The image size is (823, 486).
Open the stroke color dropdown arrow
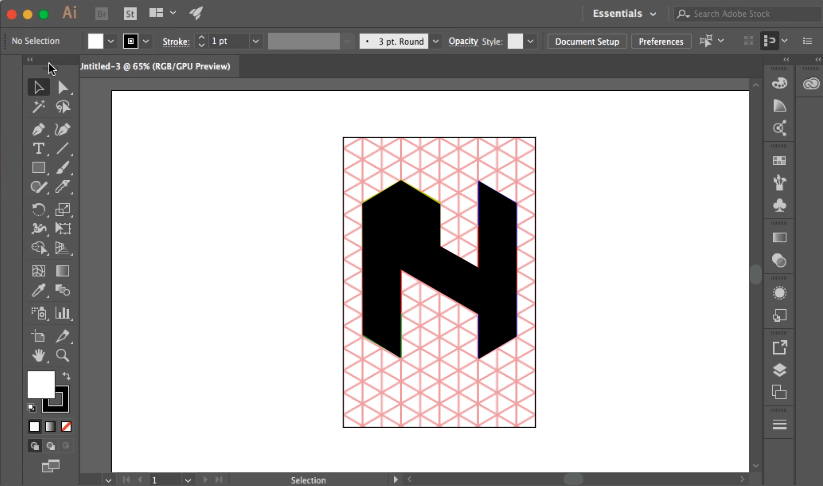pos(146,41)
